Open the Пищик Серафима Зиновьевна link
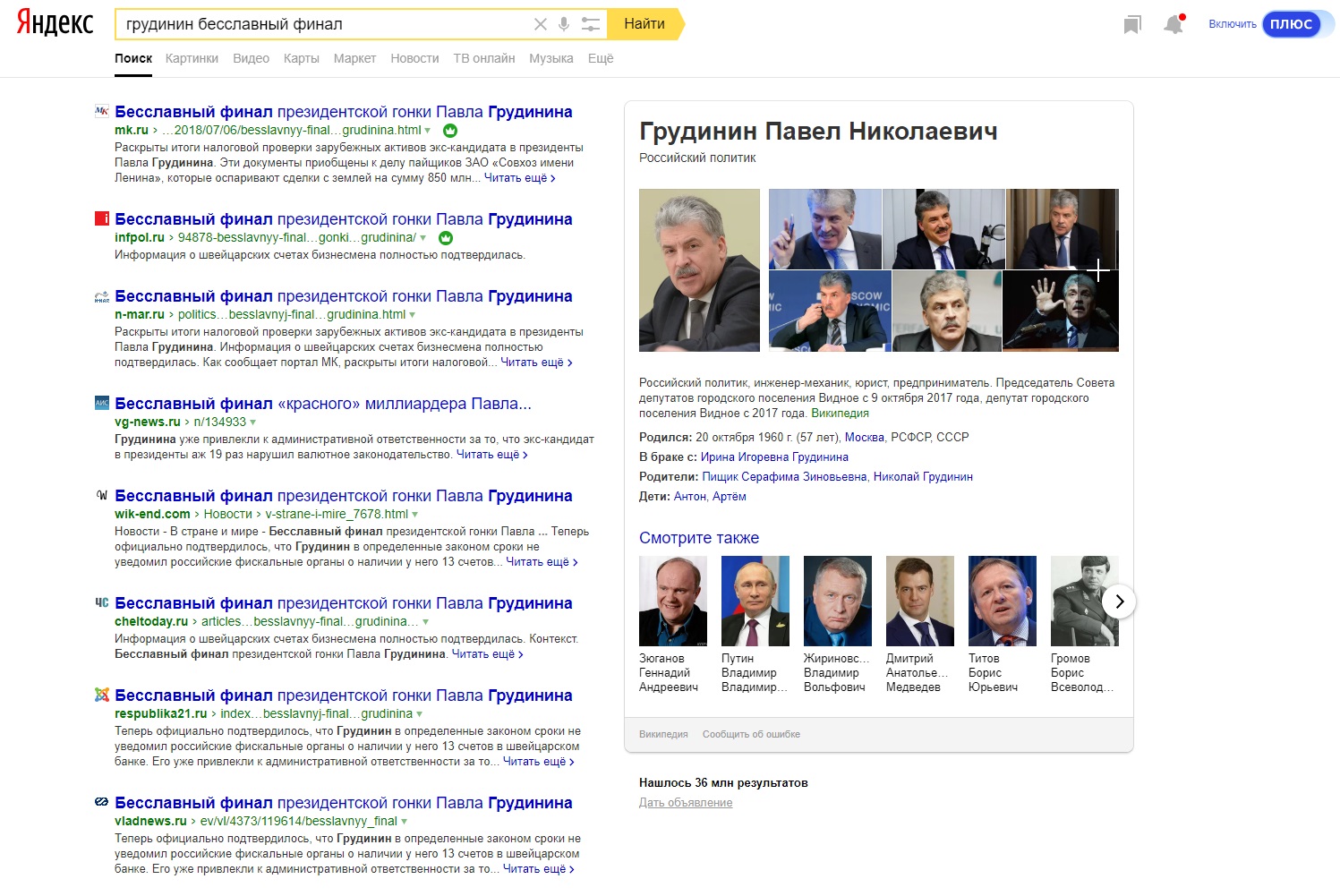The width and height of the screenshot is (1340, 896). tap(784, 477)
